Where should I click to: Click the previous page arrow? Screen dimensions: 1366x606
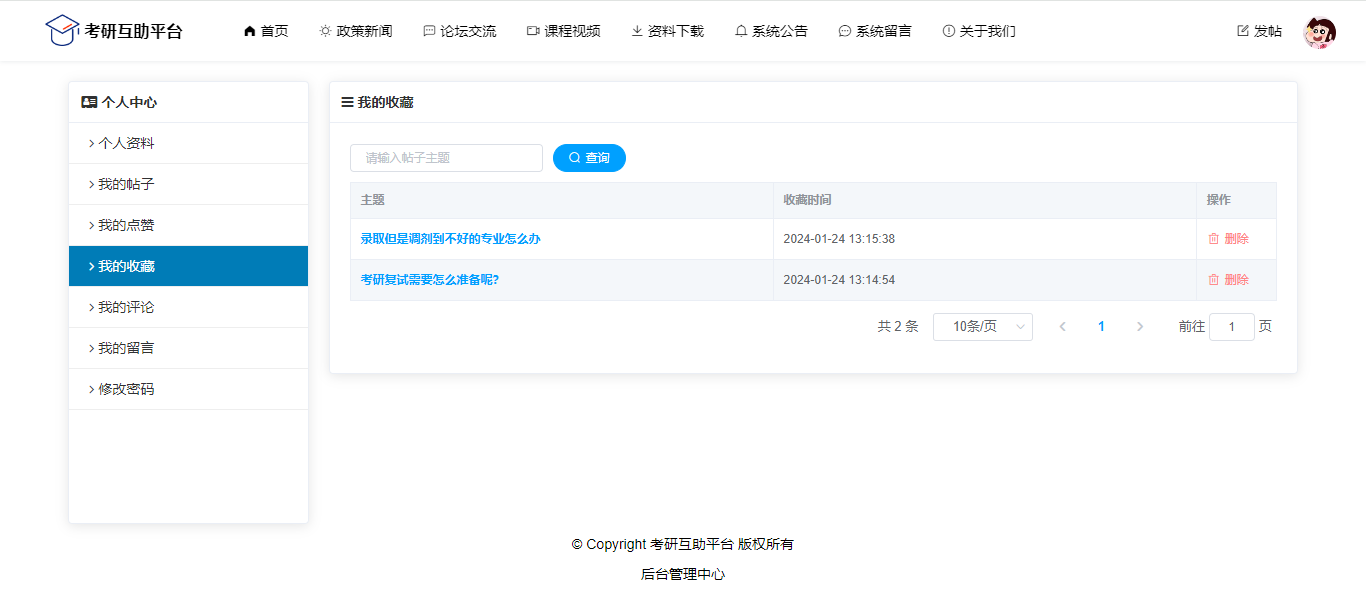tap(1062, 327)
